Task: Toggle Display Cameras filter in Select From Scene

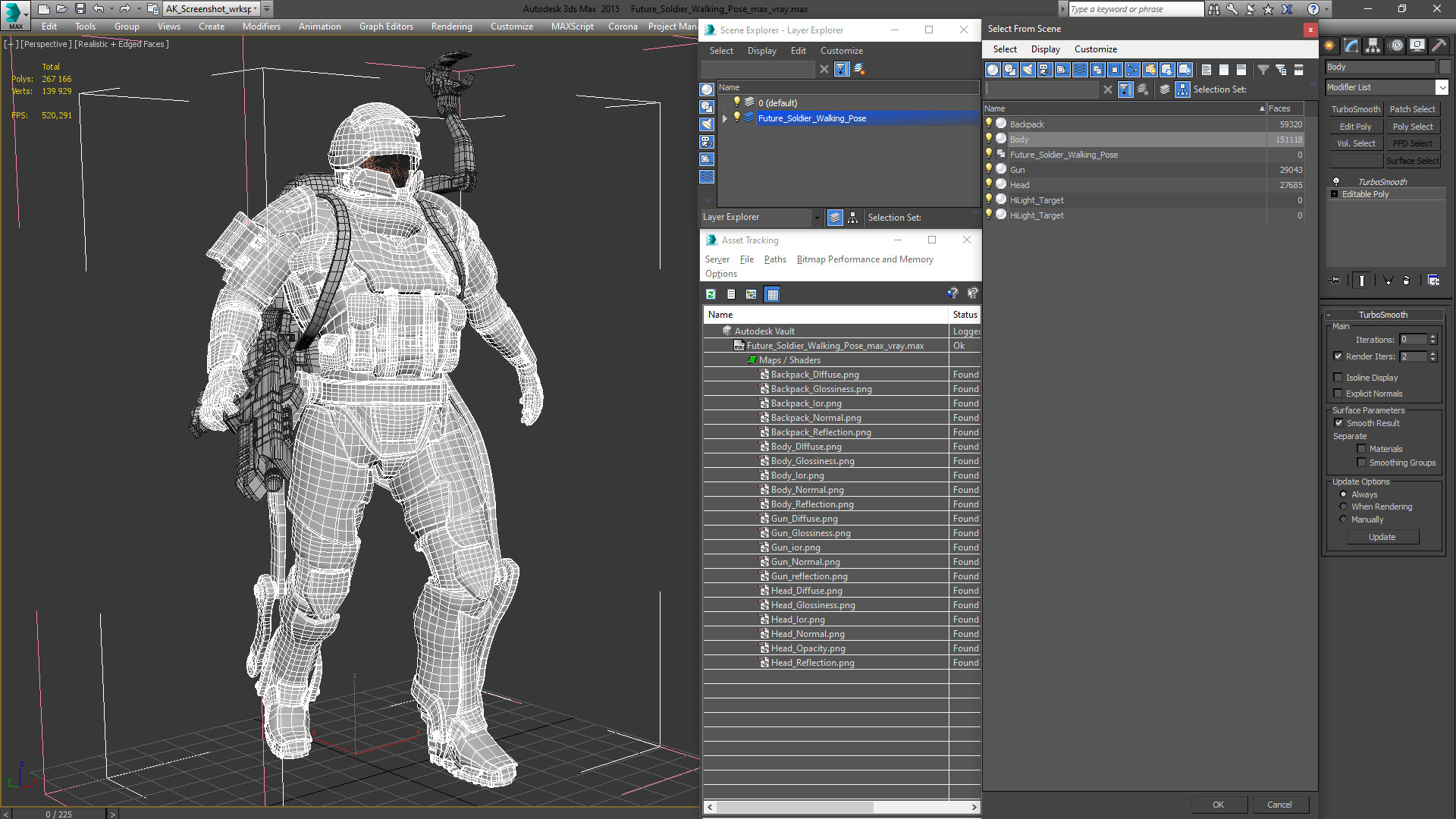Action: pyautogui.click(x=1045, y=70)
